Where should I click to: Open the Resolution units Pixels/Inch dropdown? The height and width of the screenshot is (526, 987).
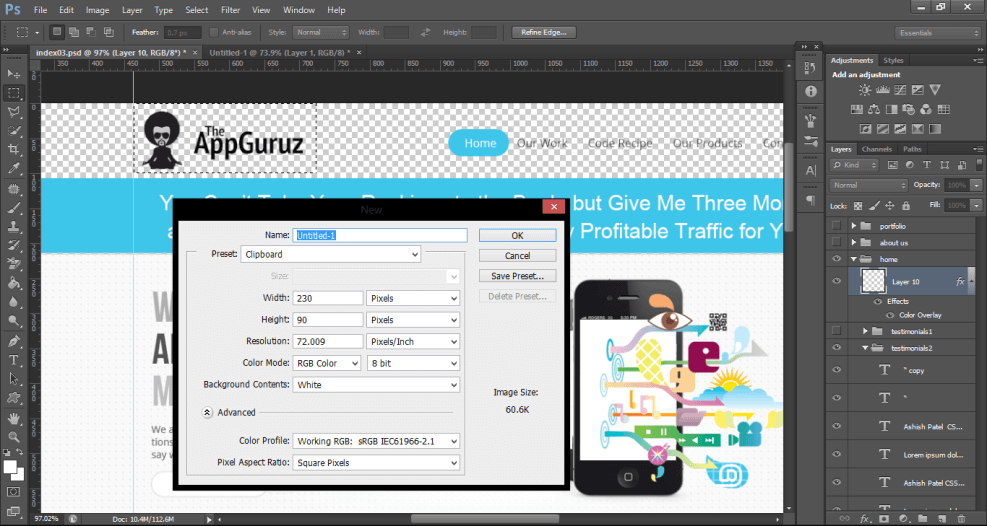[413, 342]
